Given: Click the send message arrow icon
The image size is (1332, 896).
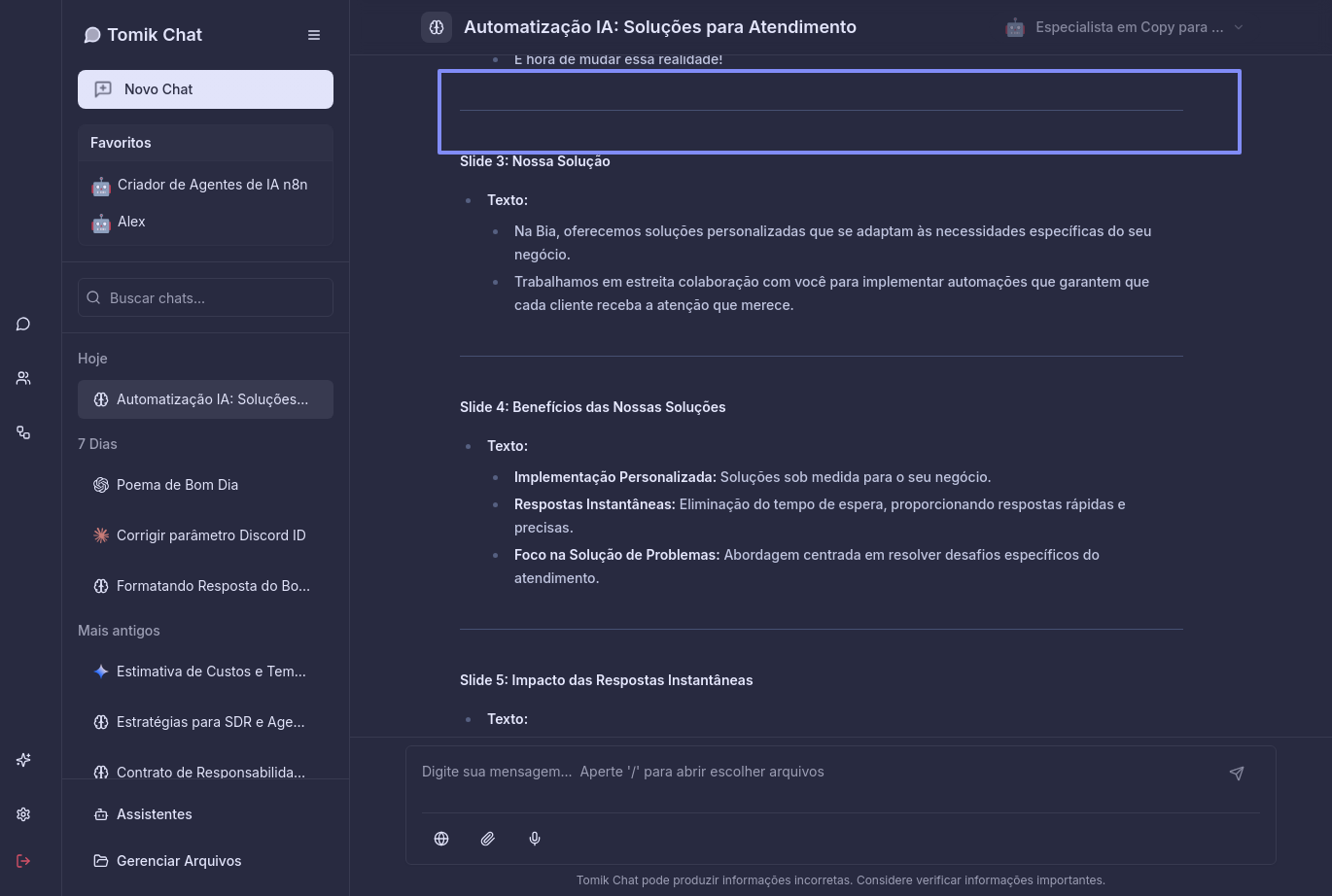Looking at the screenshot, I should [x=1237, y=774].
